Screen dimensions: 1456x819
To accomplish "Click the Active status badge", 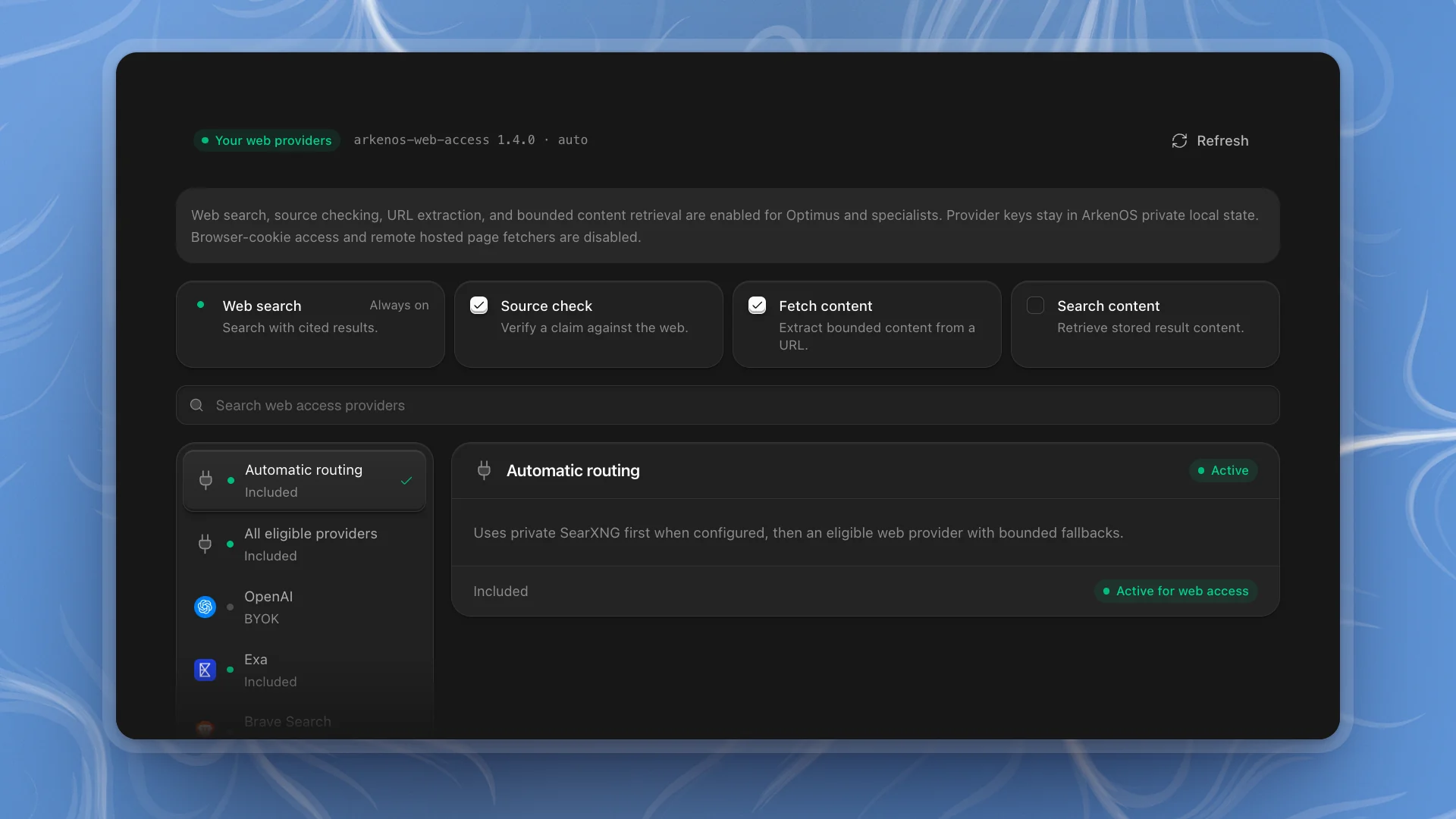I will coord(1223,470).
